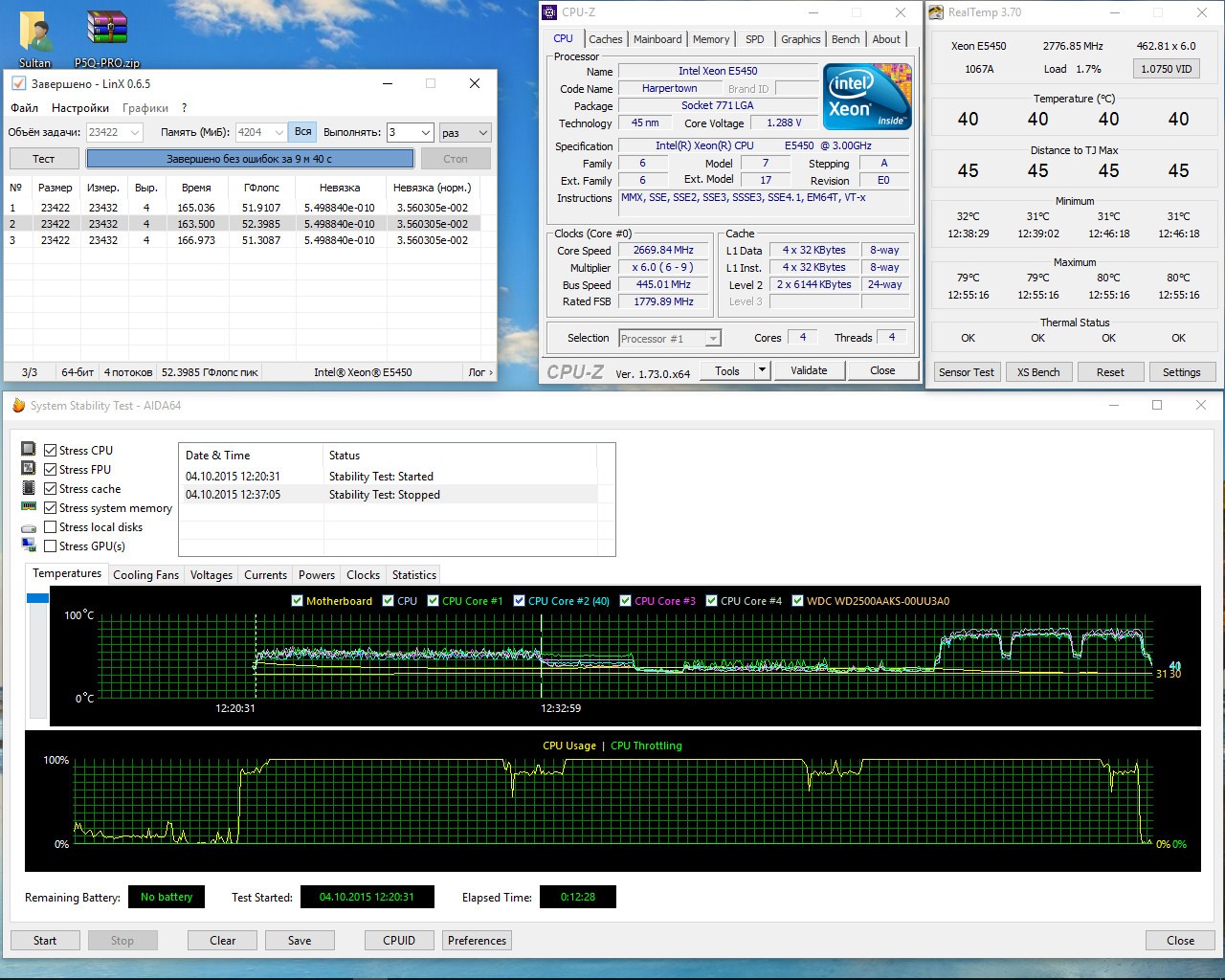The height and width of the screenshot is (980, 1225).
Task: Click the system memory stick icon
Action: [29, 507]
